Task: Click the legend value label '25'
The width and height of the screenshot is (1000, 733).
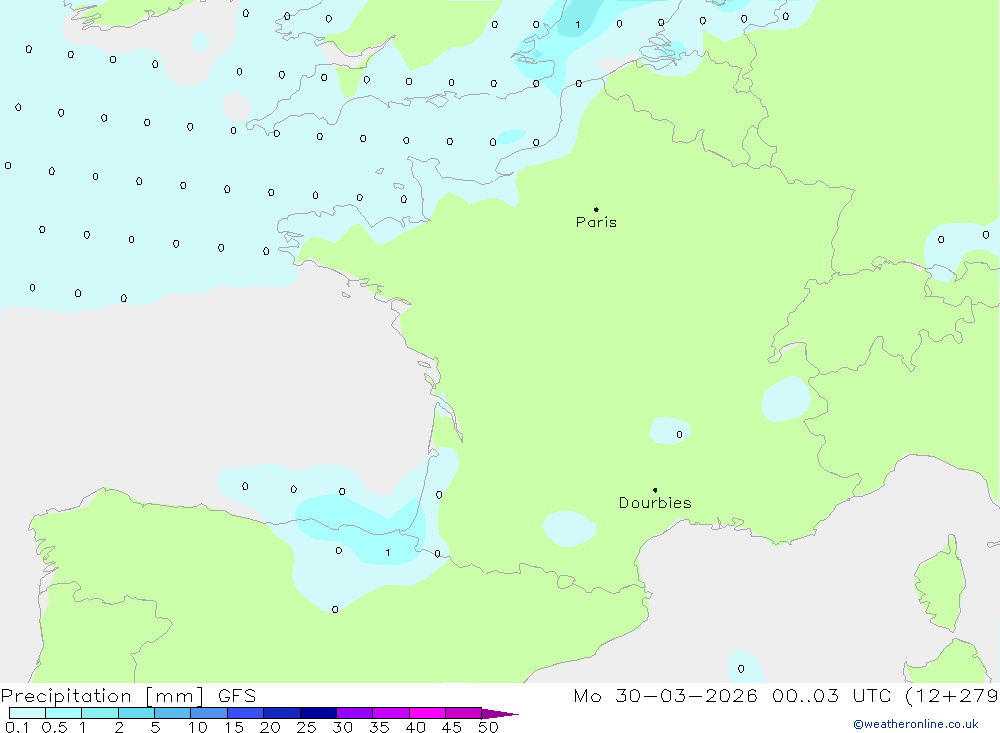Action: [x=306, y=727]
